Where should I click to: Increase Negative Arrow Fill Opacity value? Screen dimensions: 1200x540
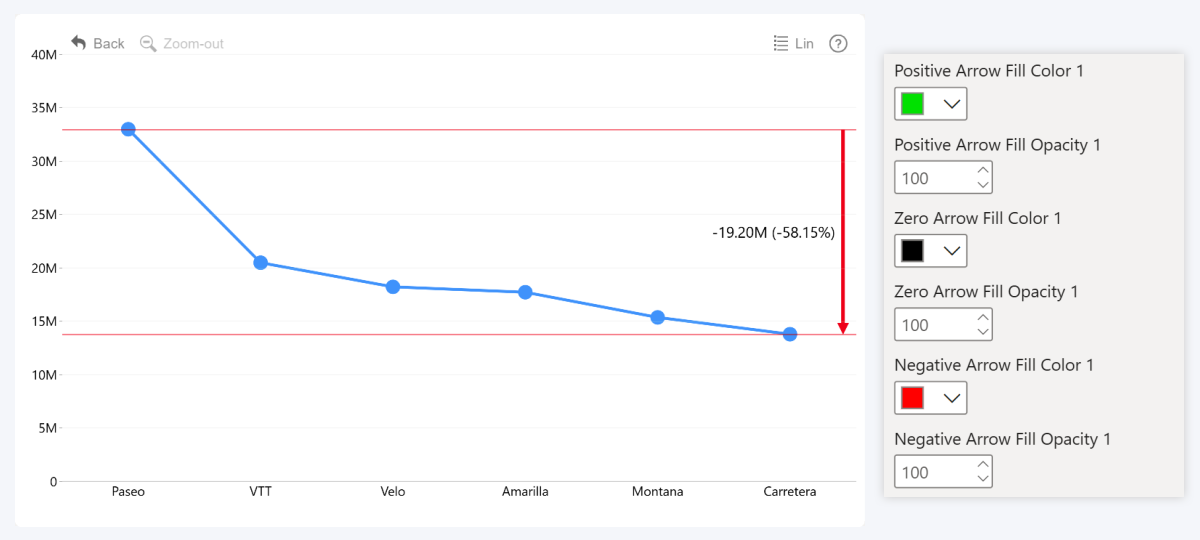click(x=983, y=464)
